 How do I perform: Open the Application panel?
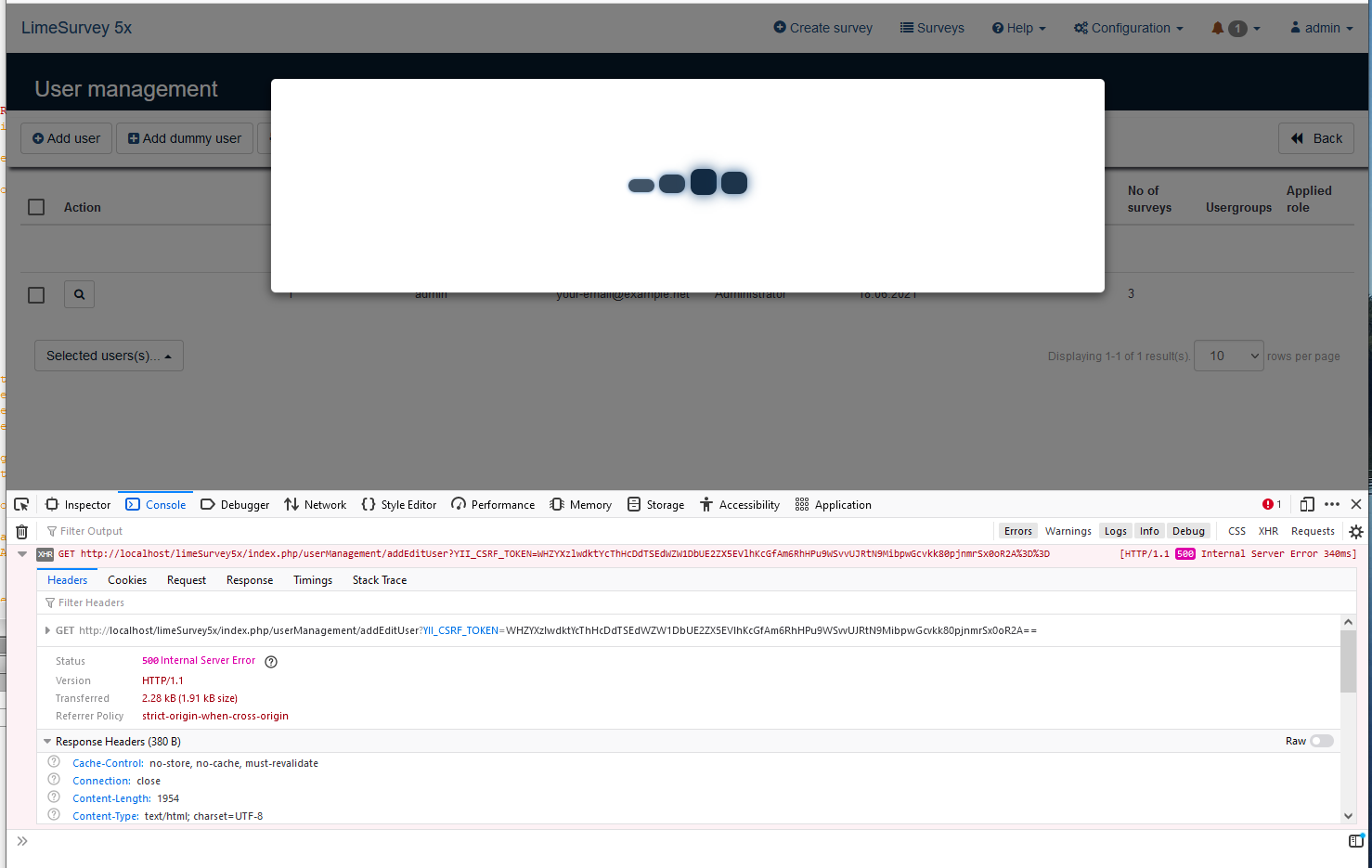click(834, 504)
